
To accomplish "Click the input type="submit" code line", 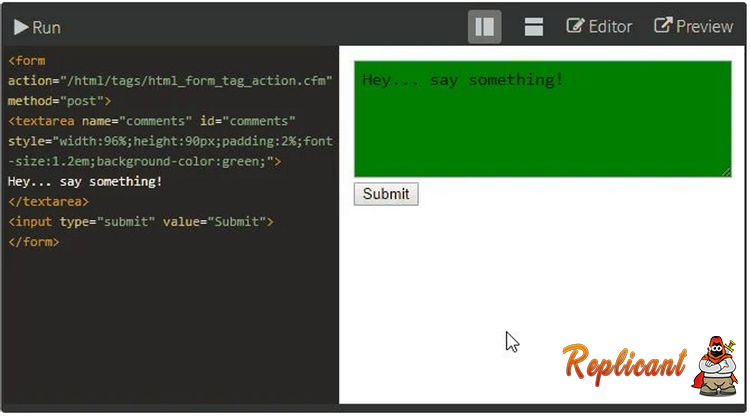I will (x=141, y=221).
